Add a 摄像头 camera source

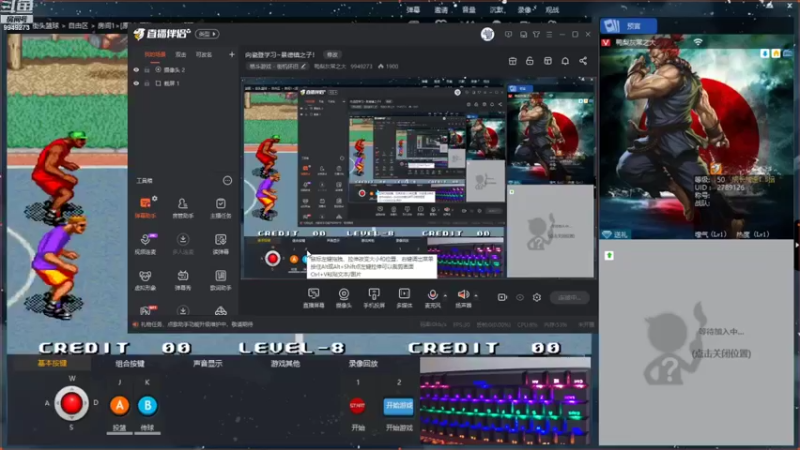click(x=344, y=297)
